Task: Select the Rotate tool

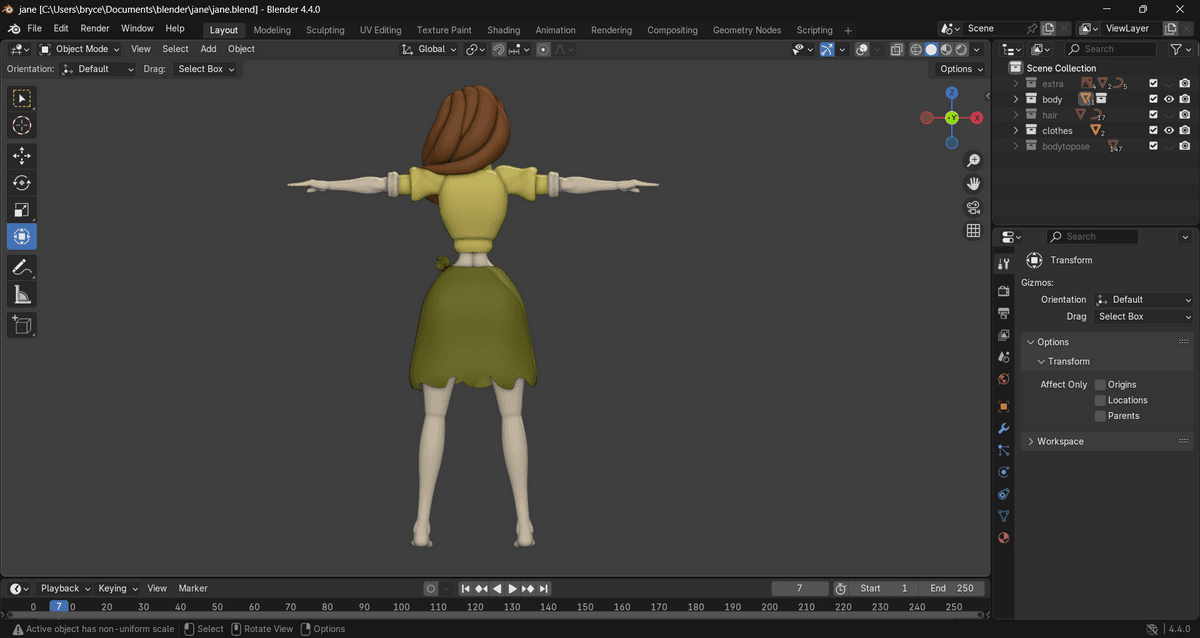Action: coord(21,183)
